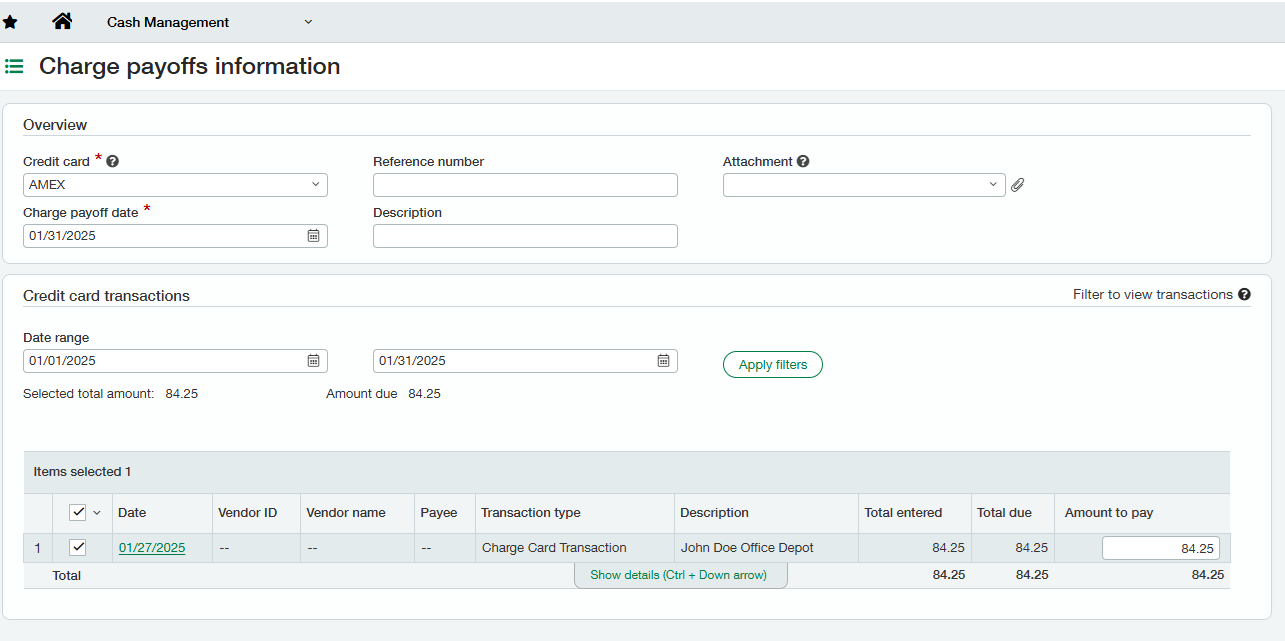The image size is (1285, 641).
Task: Click the paperclip attach file icon
Action: coord(1017,185)
